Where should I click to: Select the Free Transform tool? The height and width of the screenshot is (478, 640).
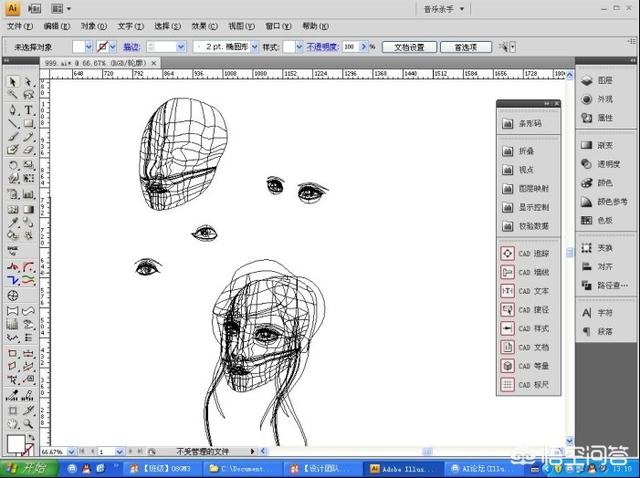[28, 178]
